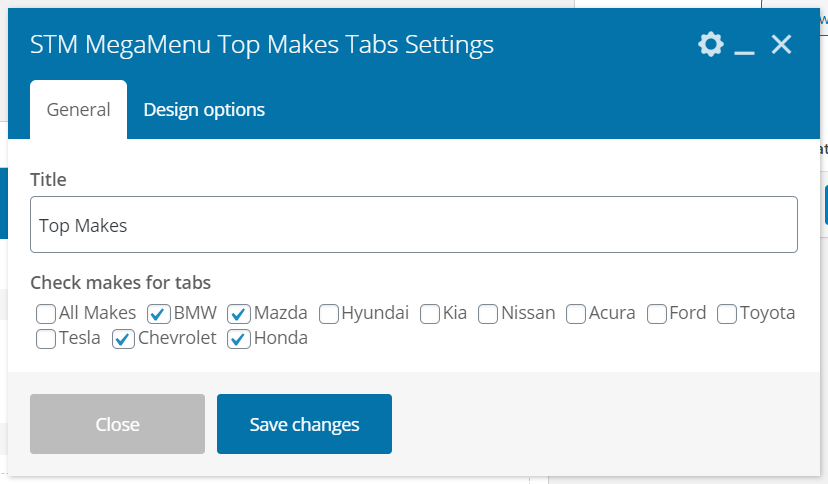Tick the Toyota checkbox
The width and height of the screenshot is (828, 484).
[x=727, y=314]
